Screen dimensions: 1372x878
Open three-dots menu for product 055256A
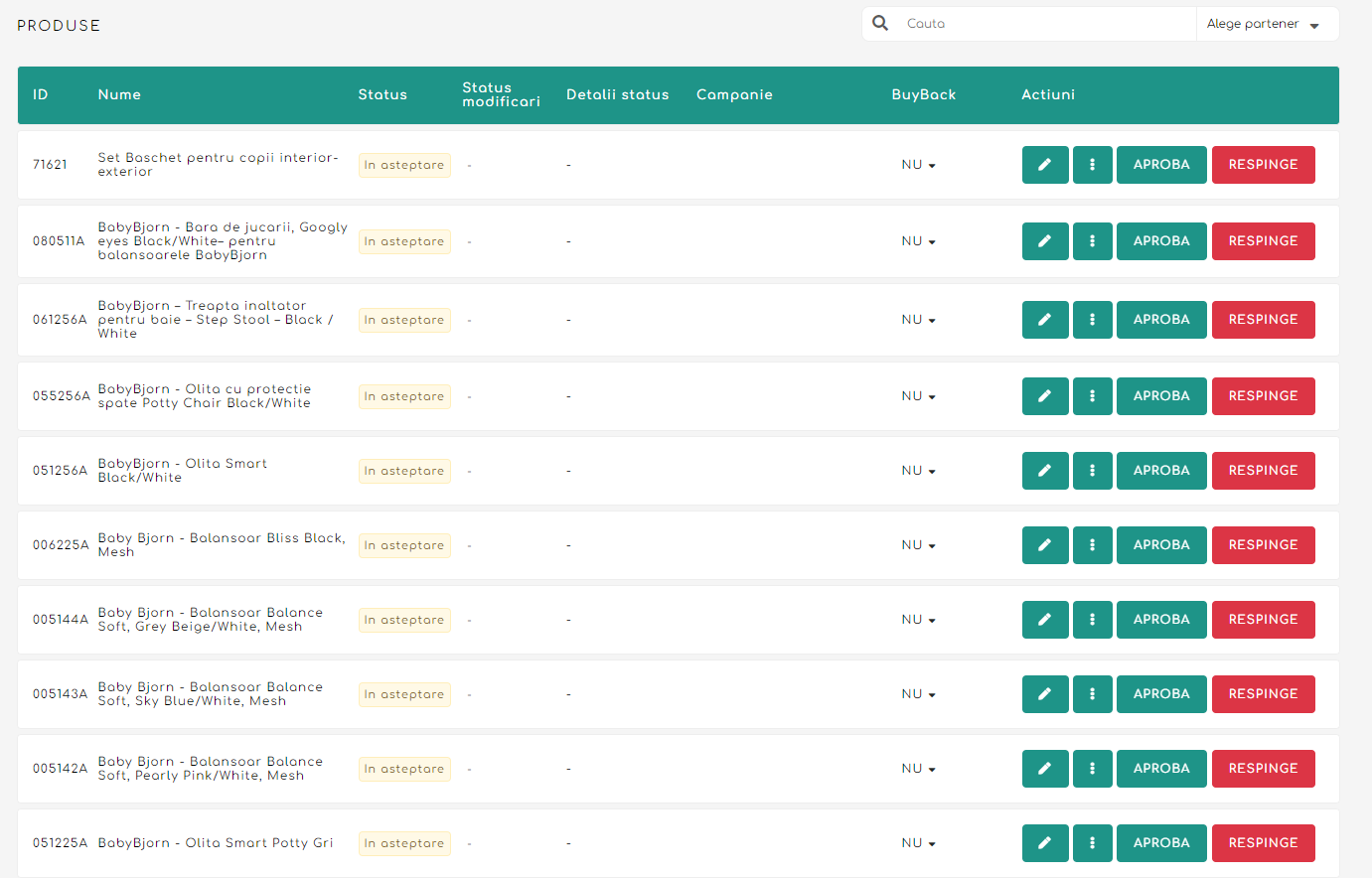coord(1092,396)
